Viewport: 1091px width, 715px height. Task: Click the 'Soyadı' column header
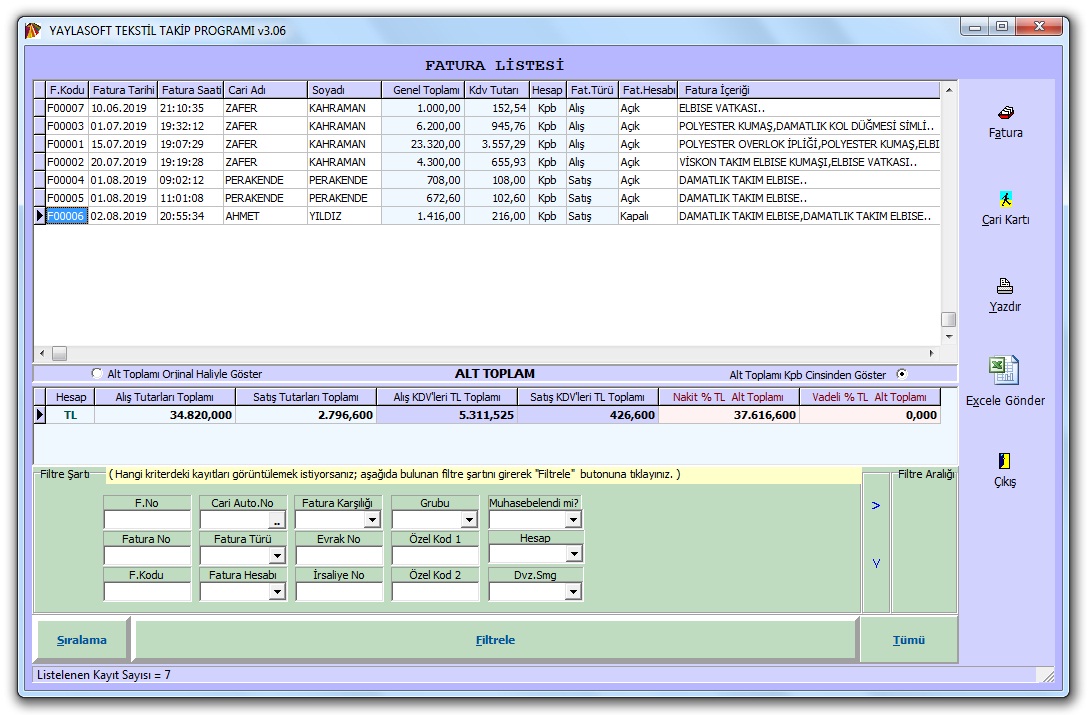[x=345, y=90]
